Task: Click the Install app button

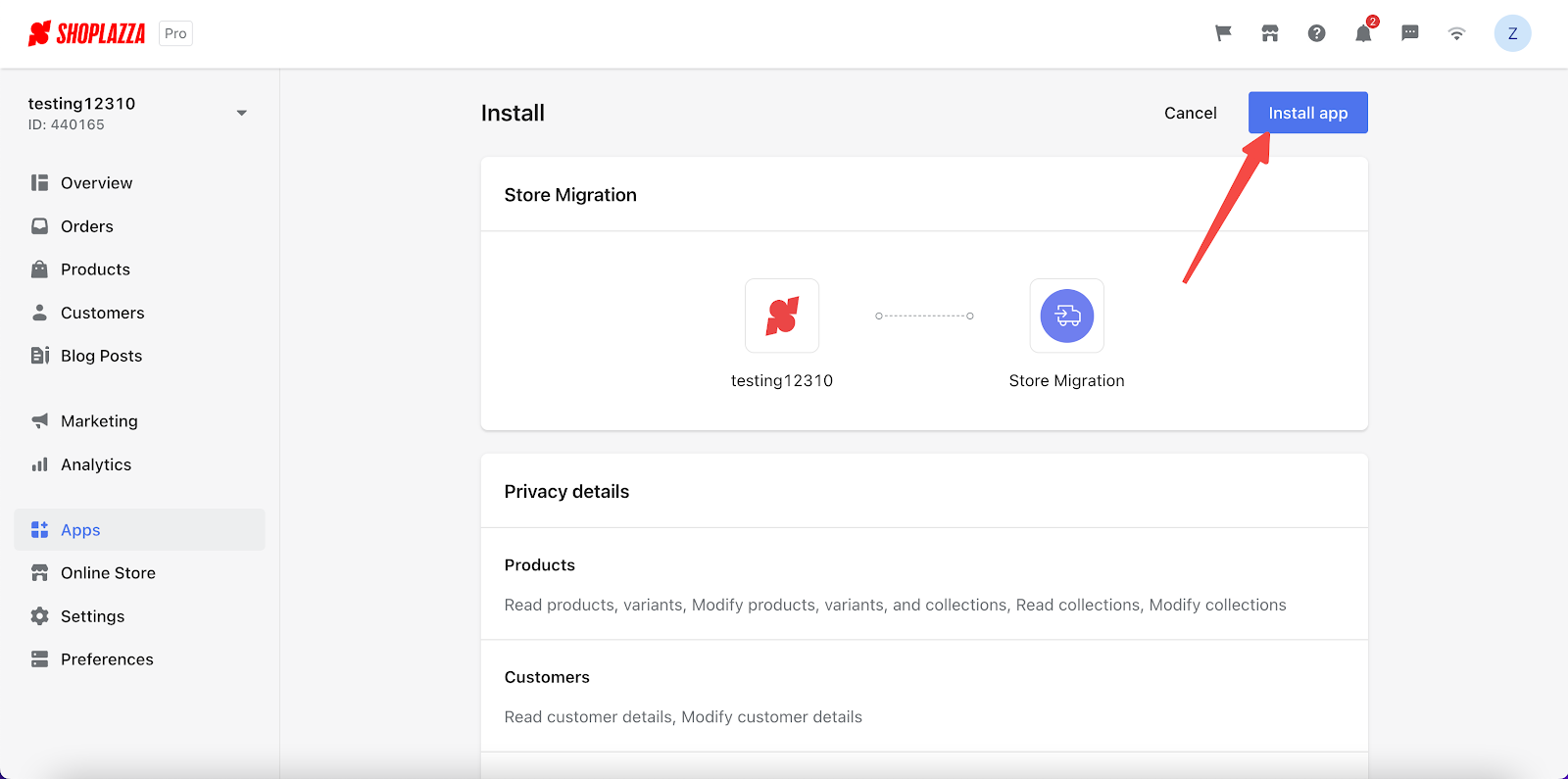Action: coord(1307,113)
